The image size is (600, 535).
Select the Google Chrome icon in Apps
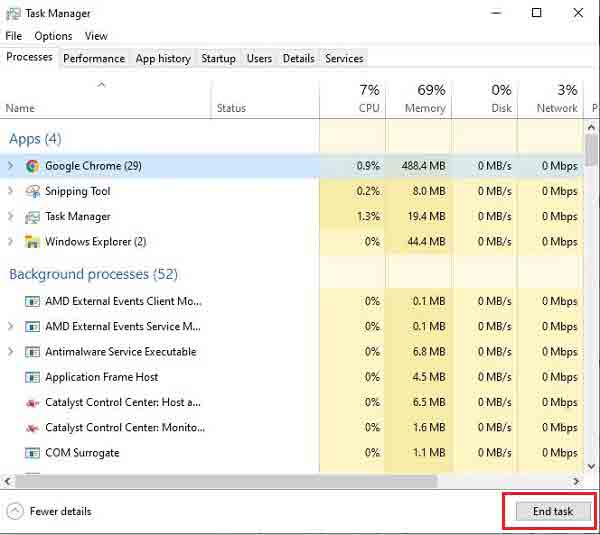(x=33, y=166)
